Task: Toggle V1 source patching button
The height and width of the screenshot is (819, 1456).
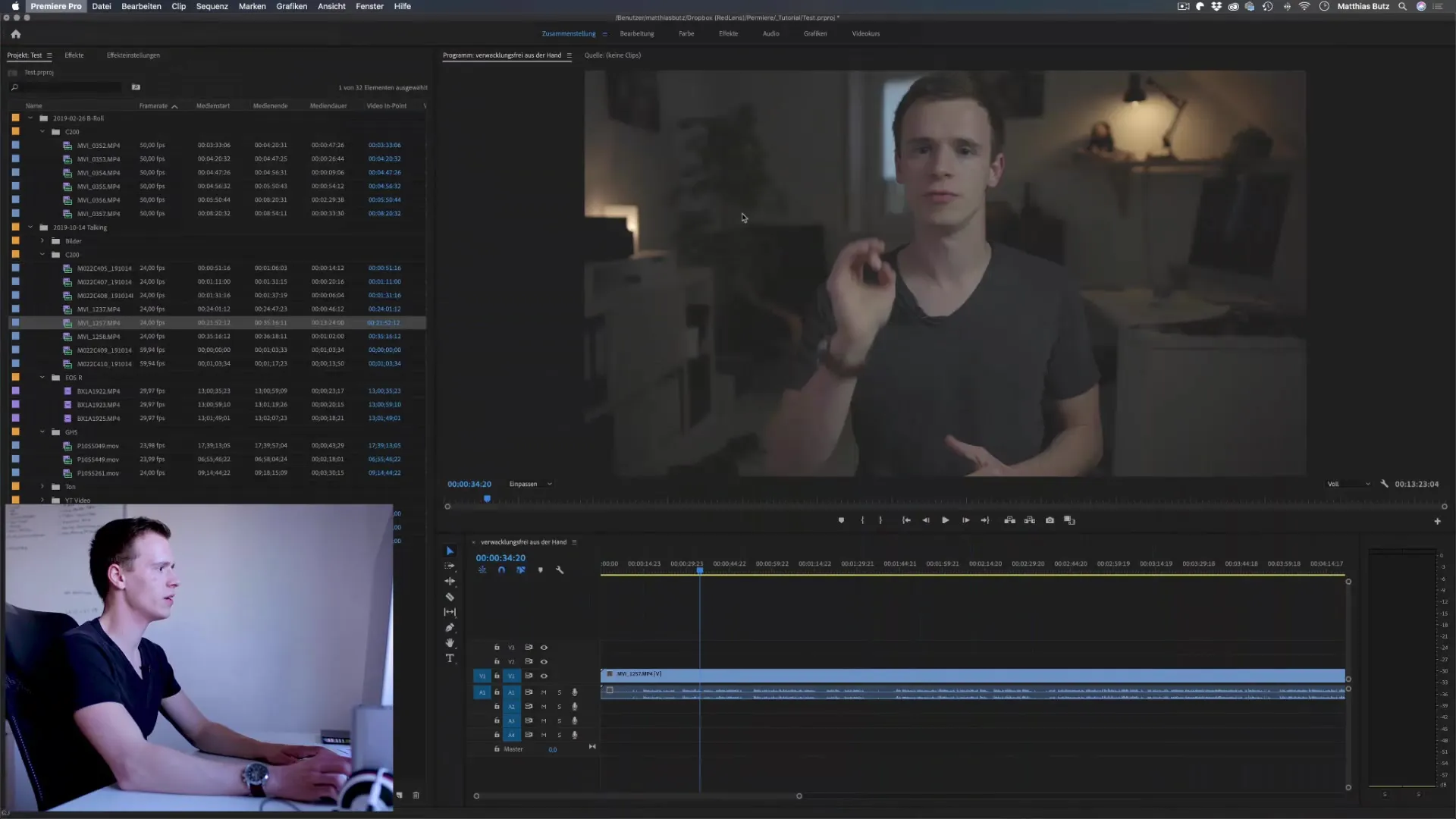Action: click(482, 676)
